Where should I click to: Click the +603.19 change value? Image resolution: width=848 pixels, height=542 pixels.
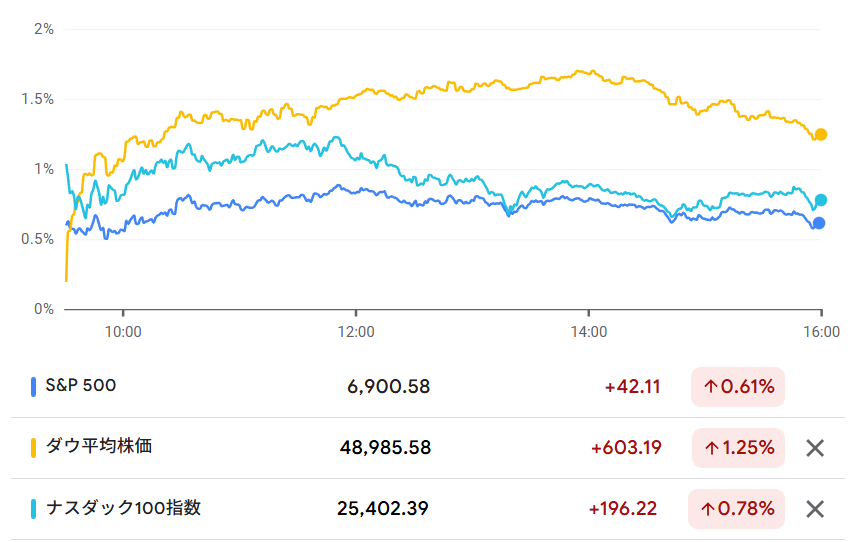coord(626,448)
